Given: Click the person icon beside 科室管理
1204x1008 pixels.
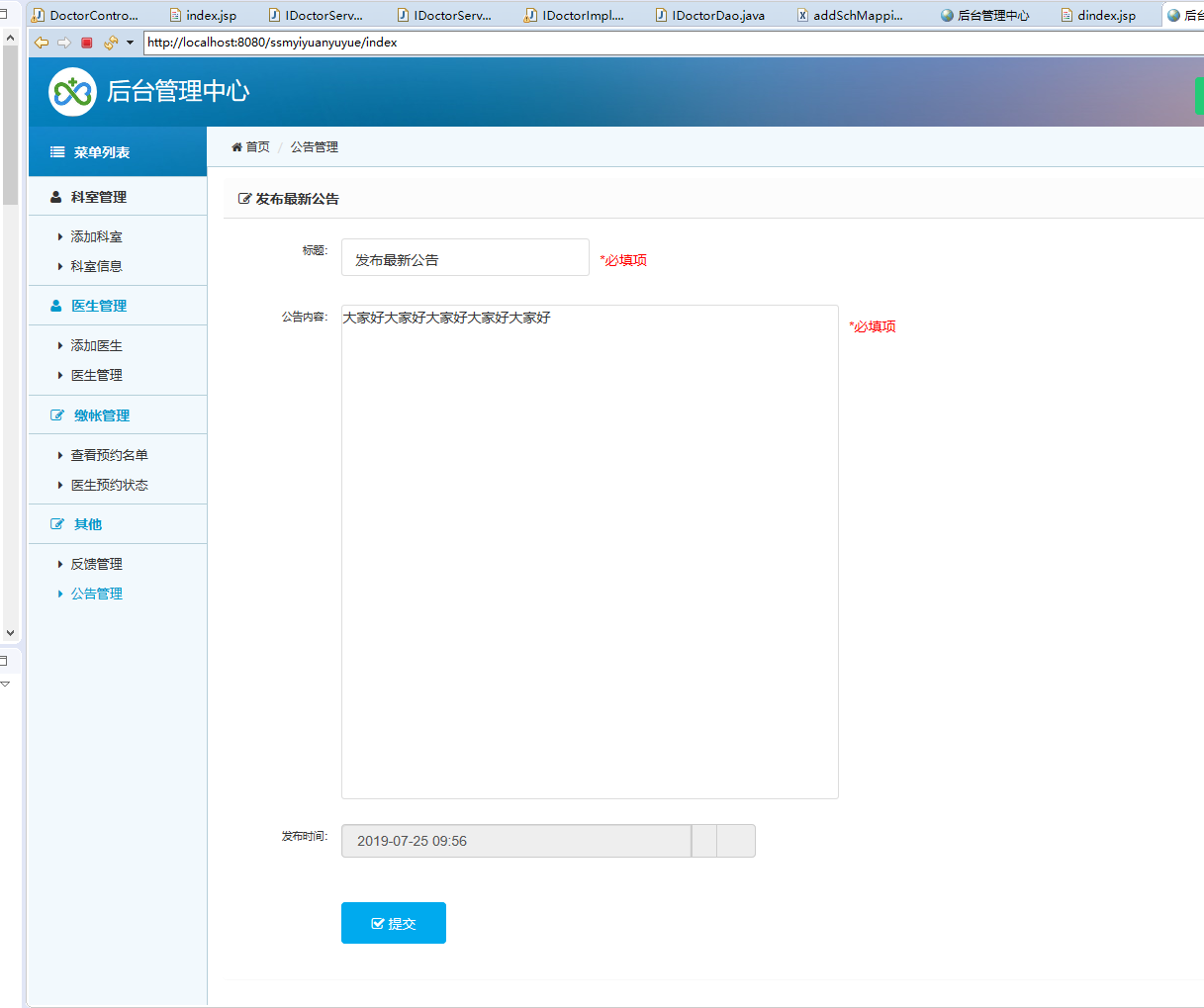Looking at the screenshot, I should click(x=54, y=196).
